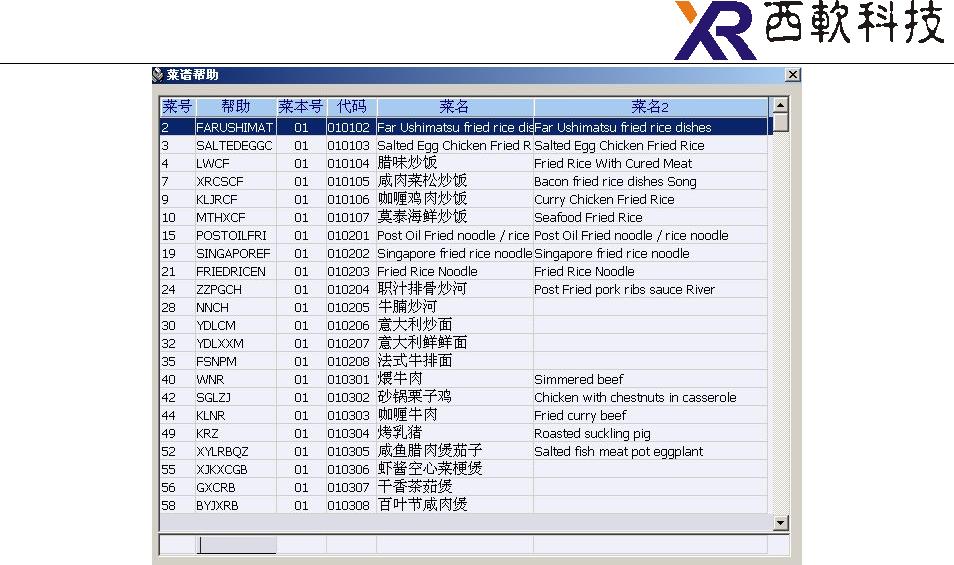
Task: Click the scrollbar down arrow
Action: click(780, 523)
